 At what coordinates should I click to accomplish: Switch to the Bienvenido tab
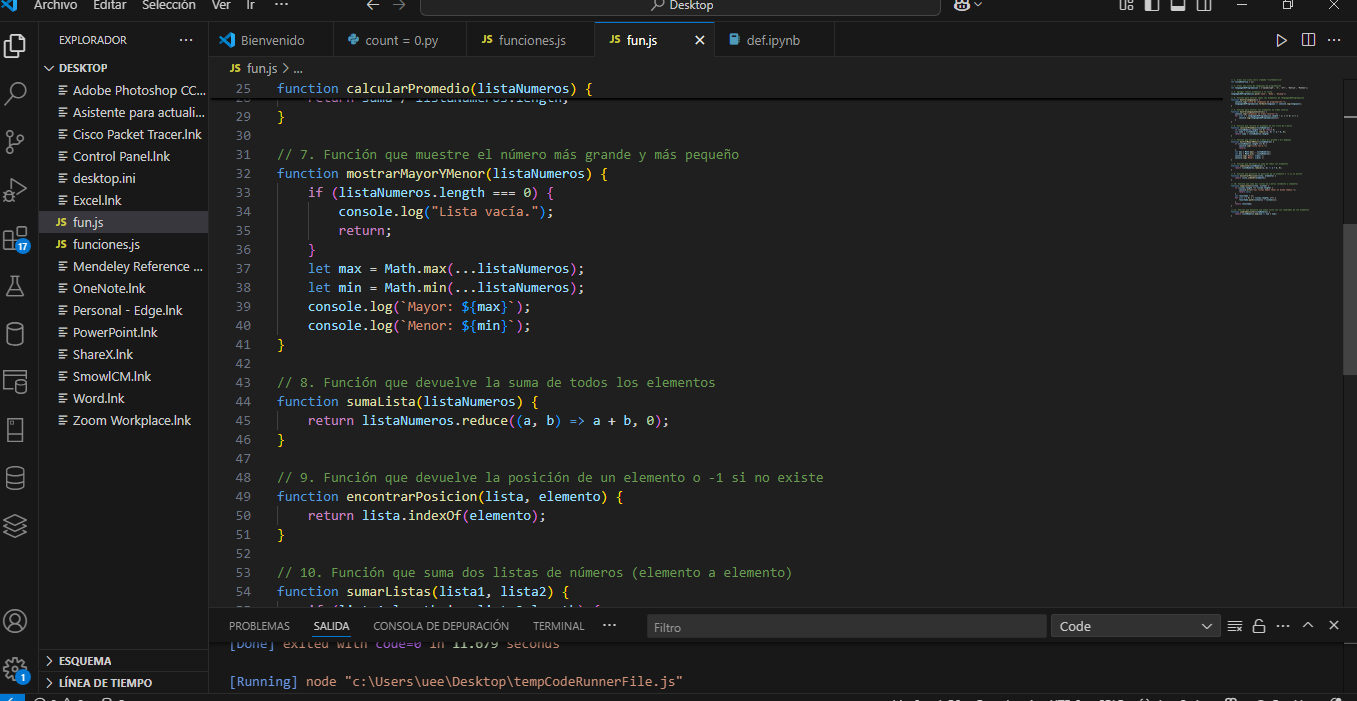coord(271,40)
